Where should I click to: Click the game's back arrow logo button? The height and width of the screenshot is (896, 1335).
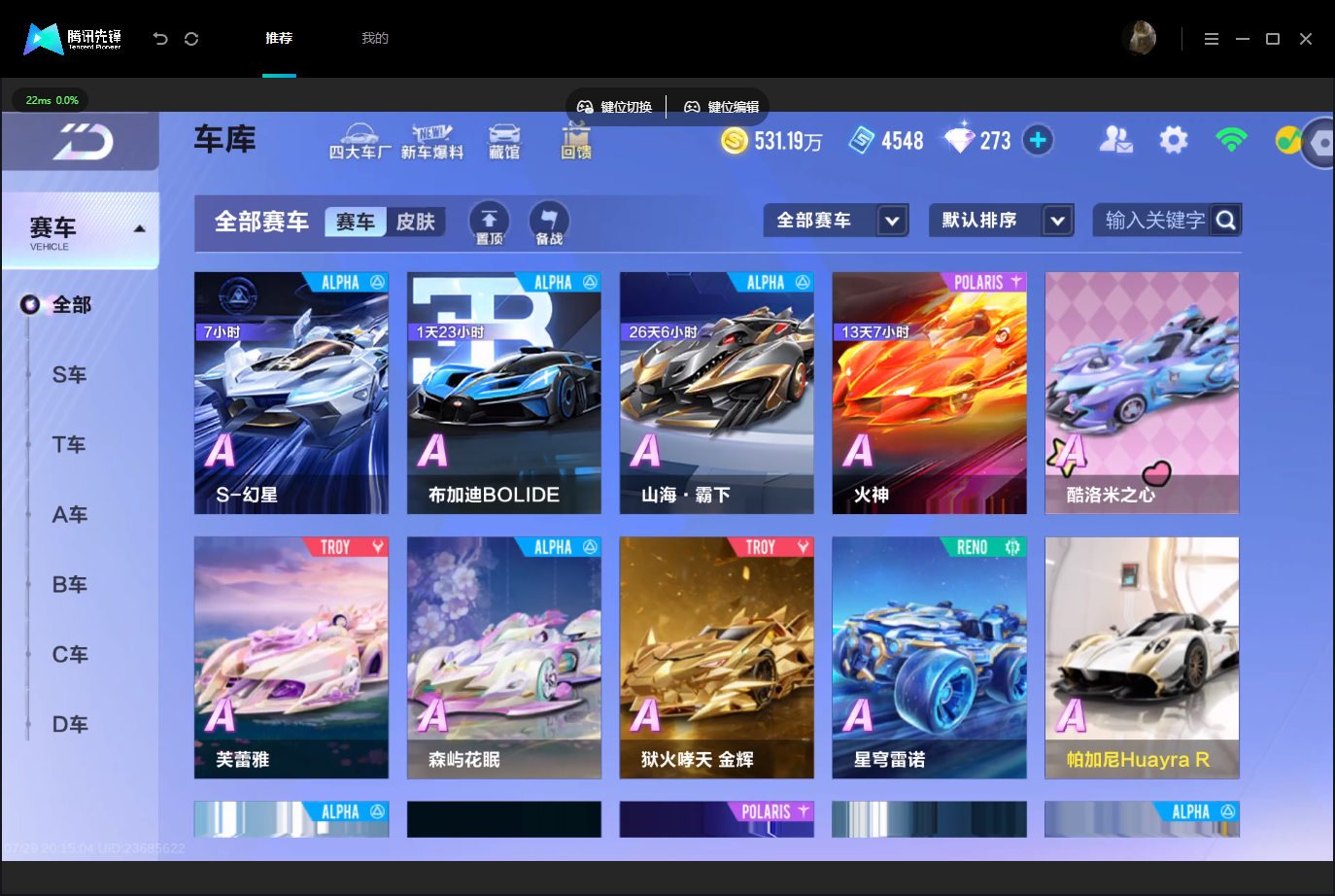(x=82, y=142)
